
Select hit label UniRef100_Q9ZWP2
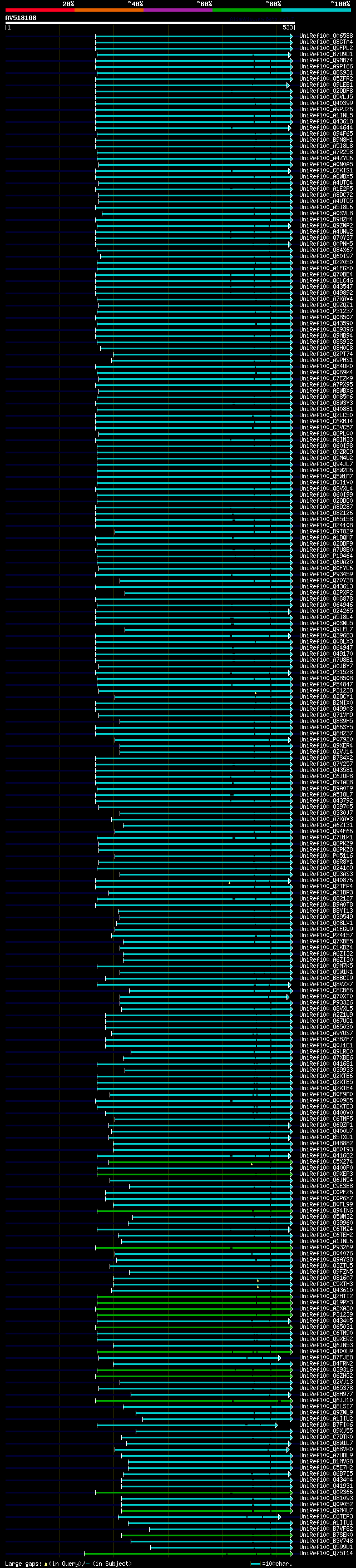pos(326,226)
